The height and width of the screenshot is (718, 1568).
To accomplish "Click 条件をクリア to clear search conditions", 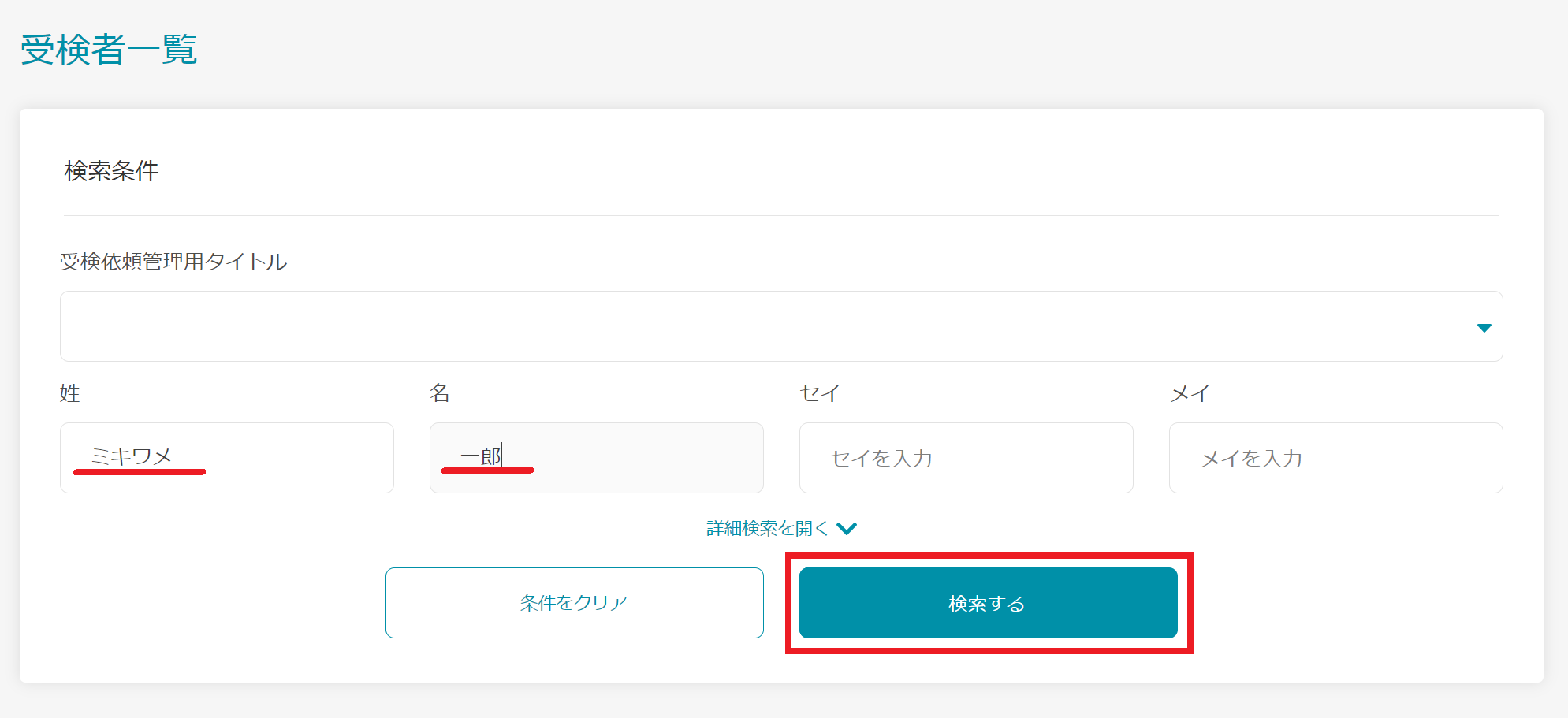I will [574, 602].
